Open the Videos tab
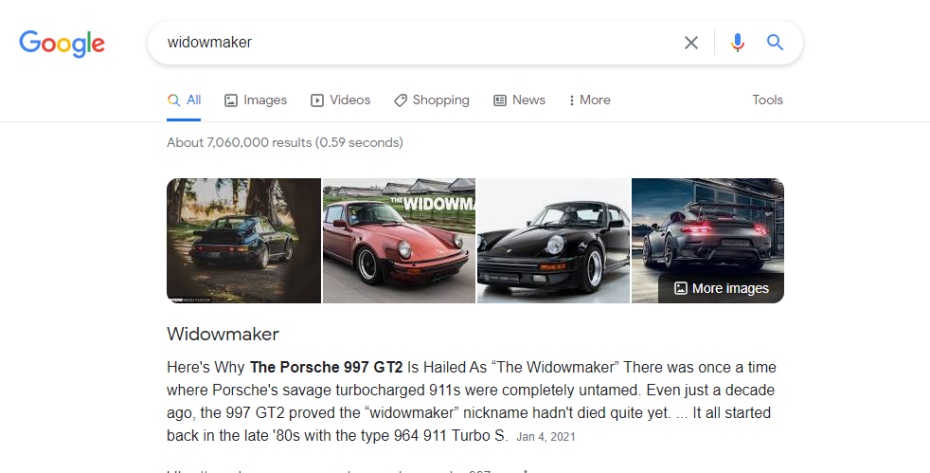Screen dimensions: 930x473 click(341, 100)
